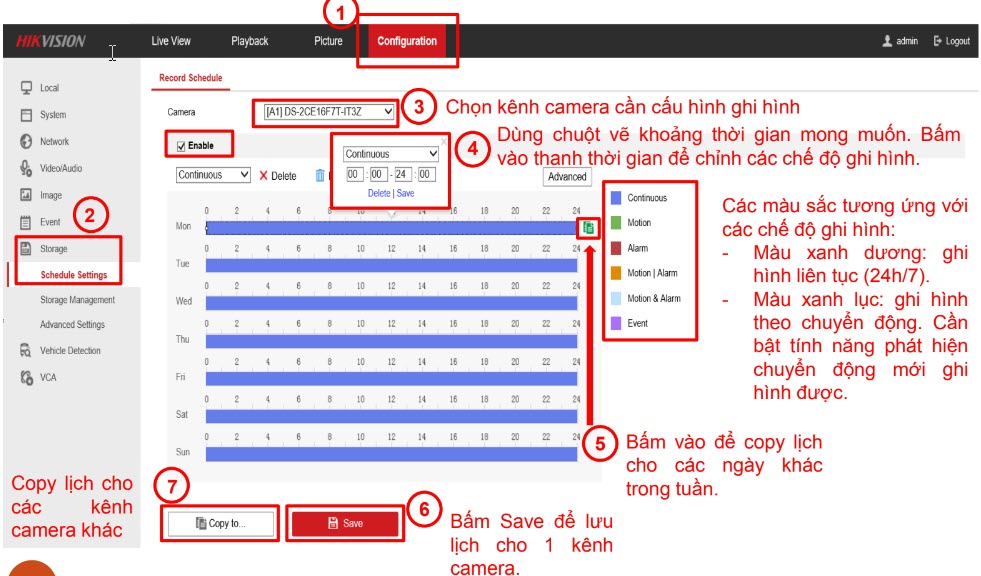Open the Event calendar icon
Viewport: 981px width, 576px height.
26,222
